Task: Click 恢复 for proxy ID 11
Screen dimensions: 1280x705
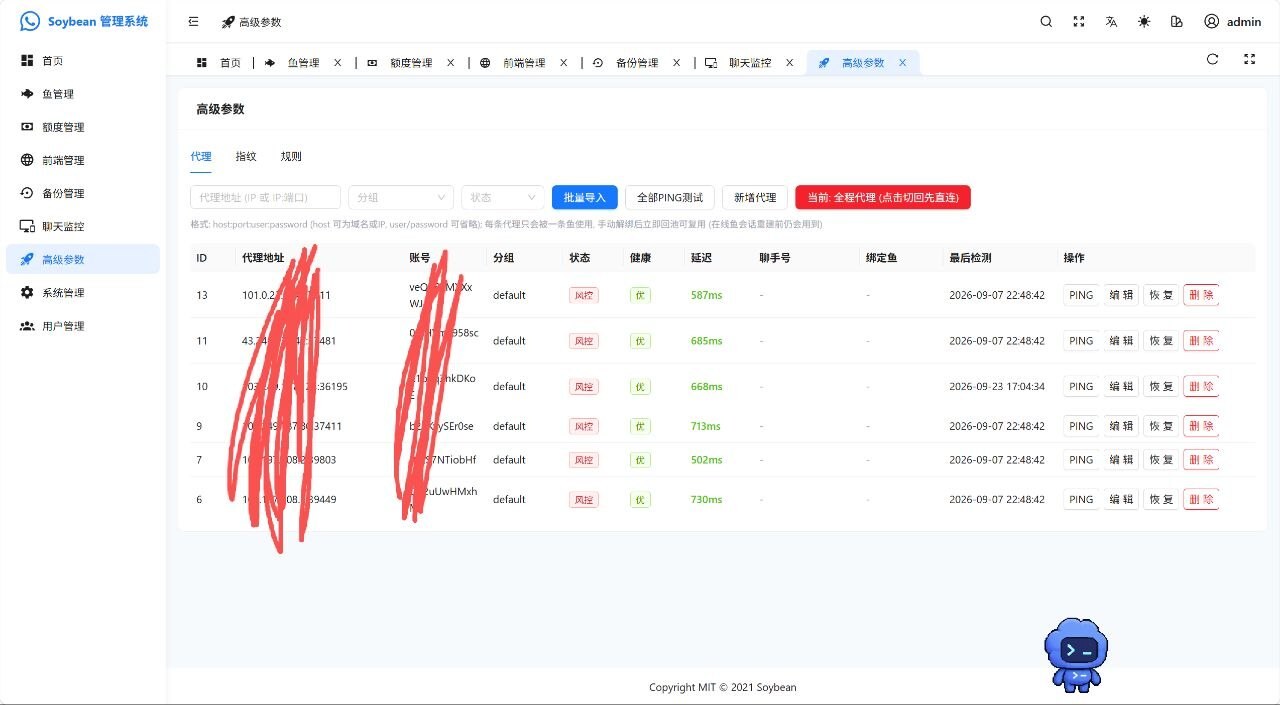Action: [x=1161, y=341]
